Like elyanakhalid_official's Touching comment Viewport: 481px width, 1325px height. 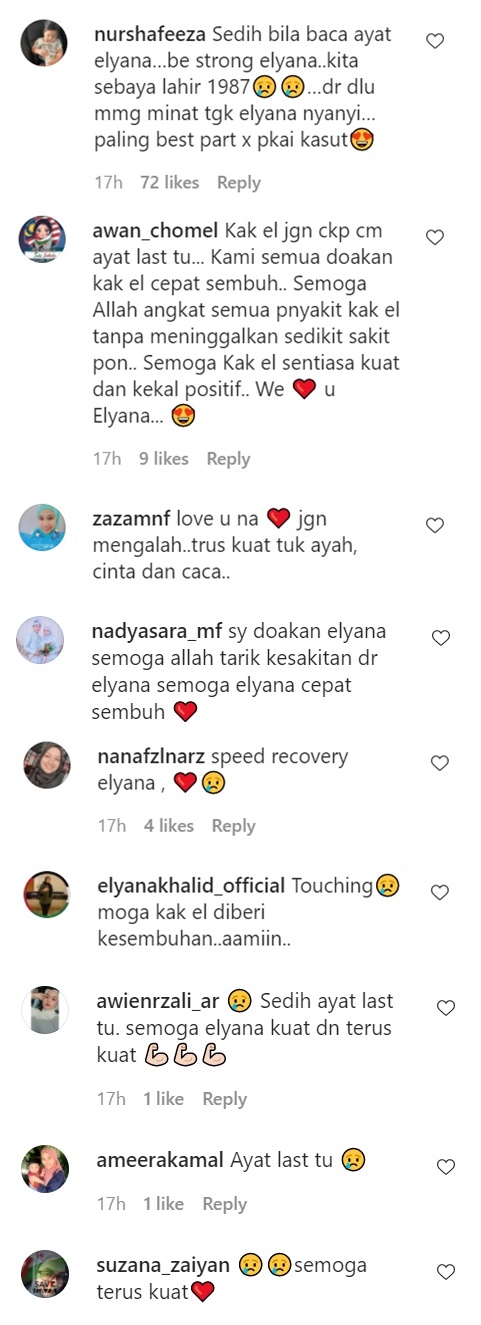tap(439, 892)
